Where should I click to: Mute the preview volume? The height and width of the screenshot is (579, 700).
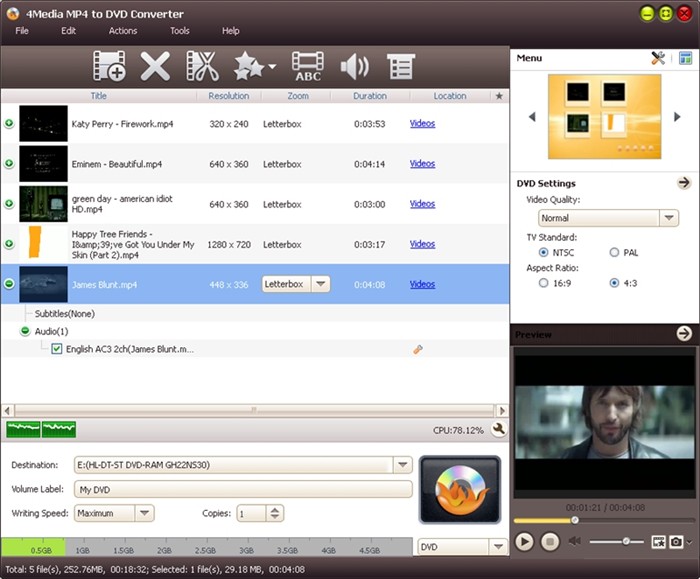(x=575, y=542)
